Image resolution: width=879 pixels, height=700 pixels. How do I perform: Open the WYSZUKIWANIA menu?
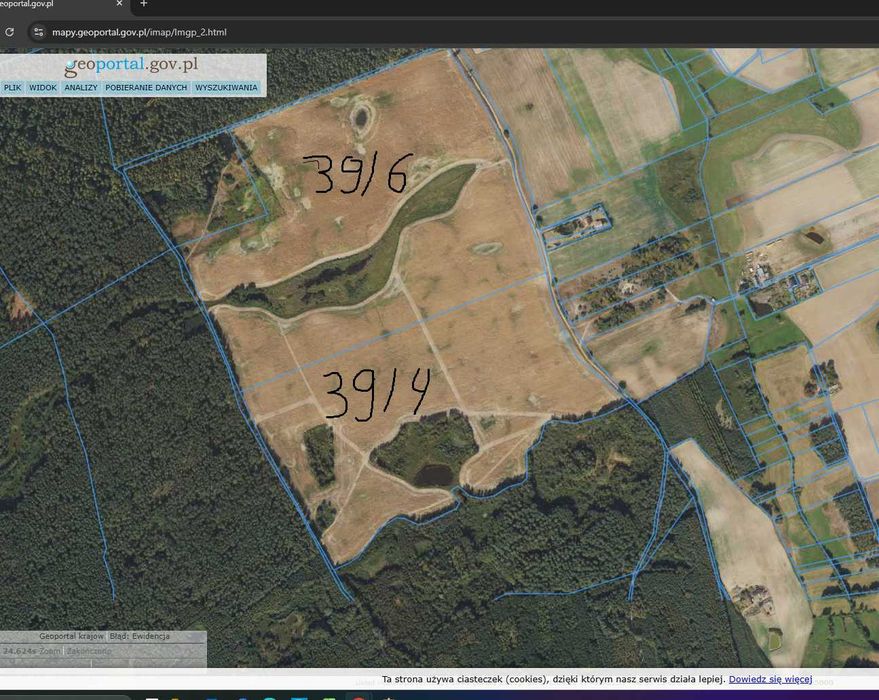click(x=226, y=87)
